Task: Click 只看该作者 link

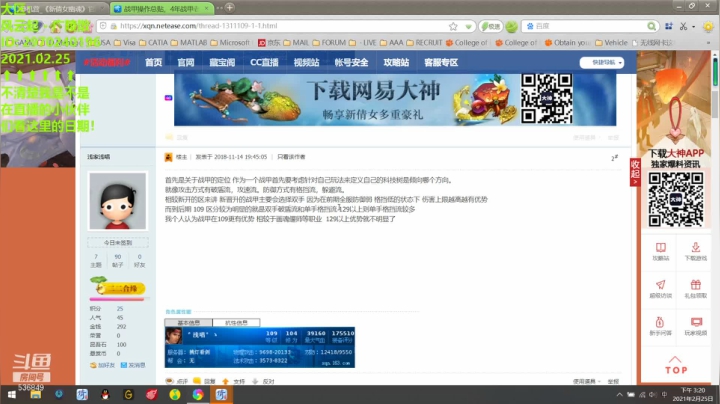Action: [x=291, y=157]
